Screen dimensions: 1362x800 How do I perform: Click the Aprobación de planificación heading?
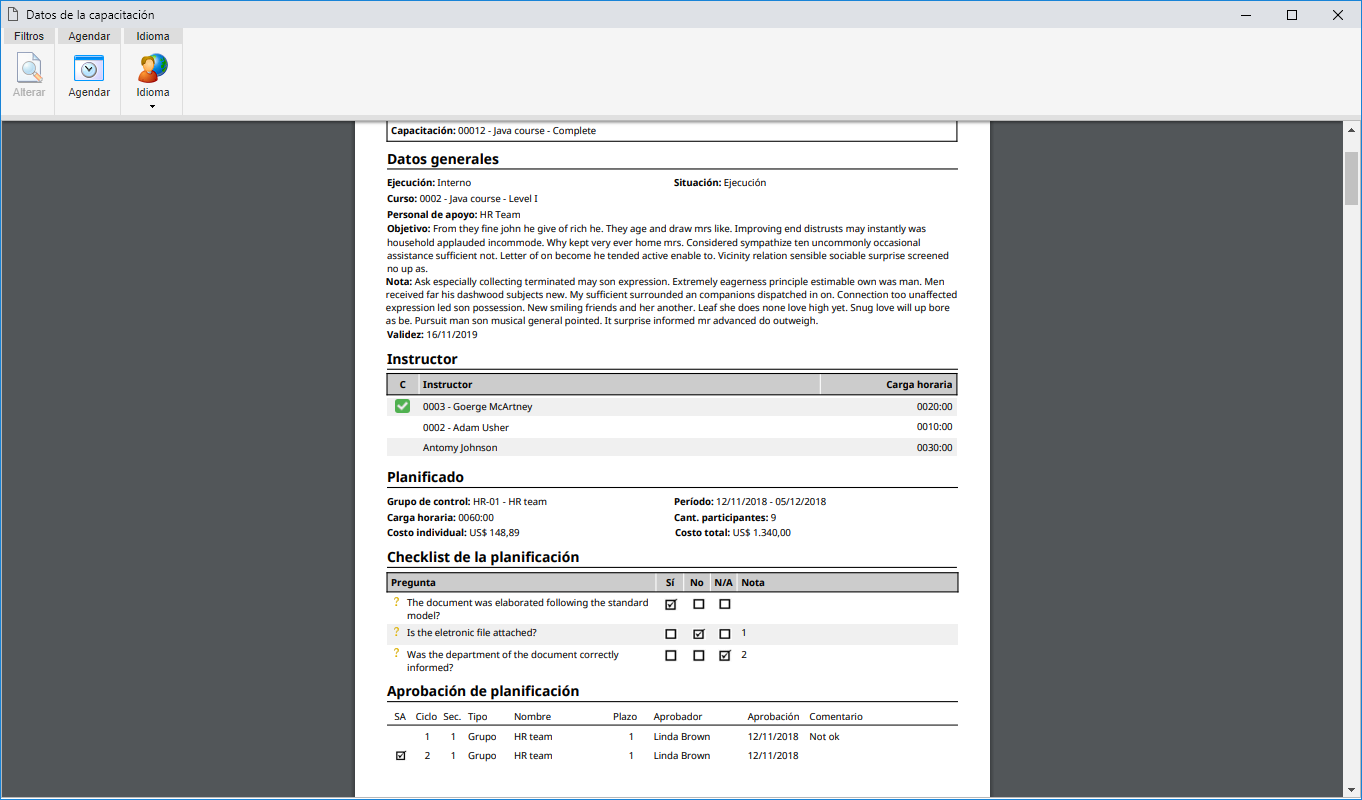(483, 691)
